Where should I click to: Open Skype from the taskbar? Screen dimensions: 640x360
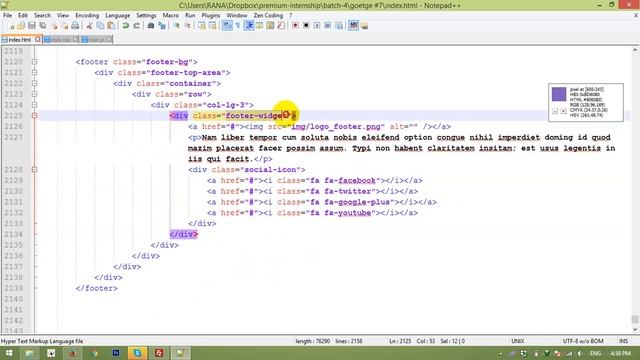pos(137,353)
